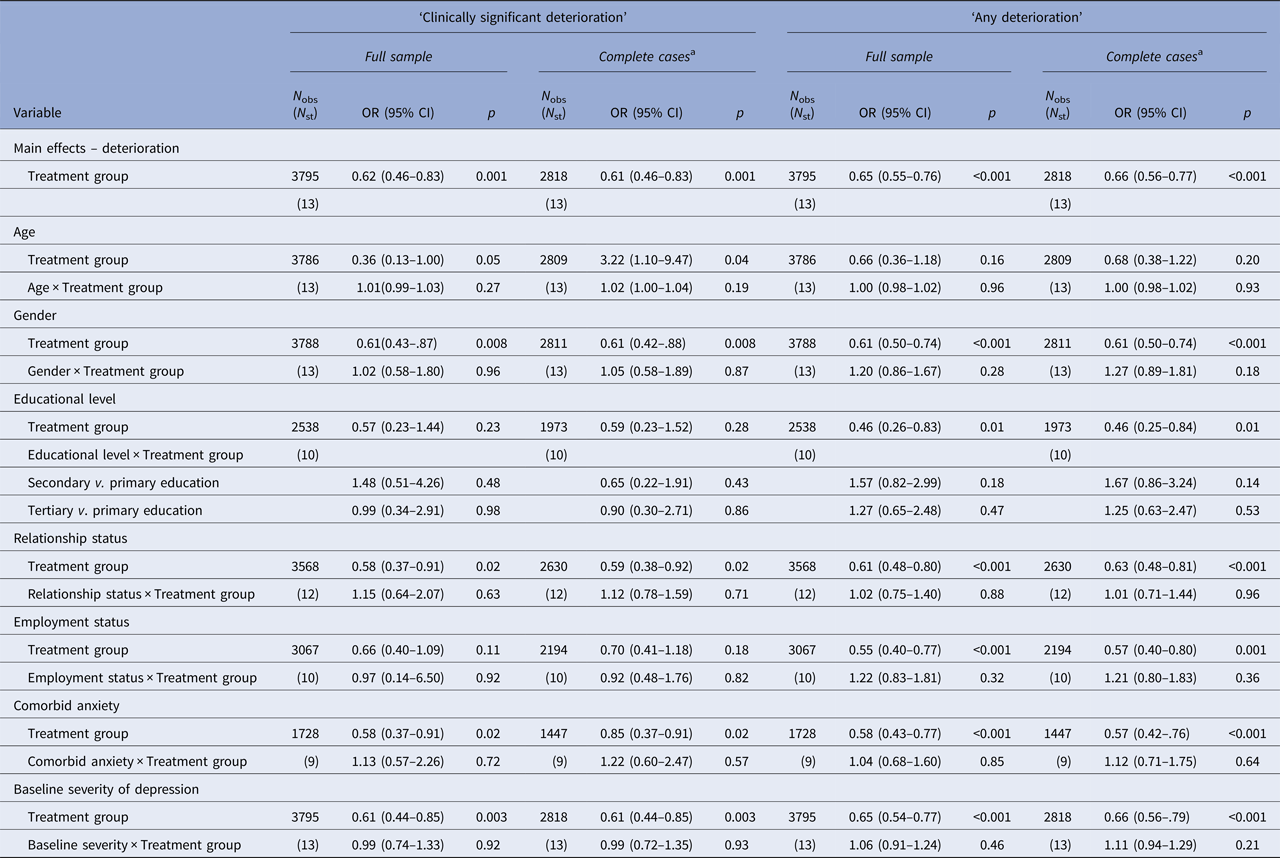Click the 'Clinically significant deterioration' column group header

click(522, 16)
